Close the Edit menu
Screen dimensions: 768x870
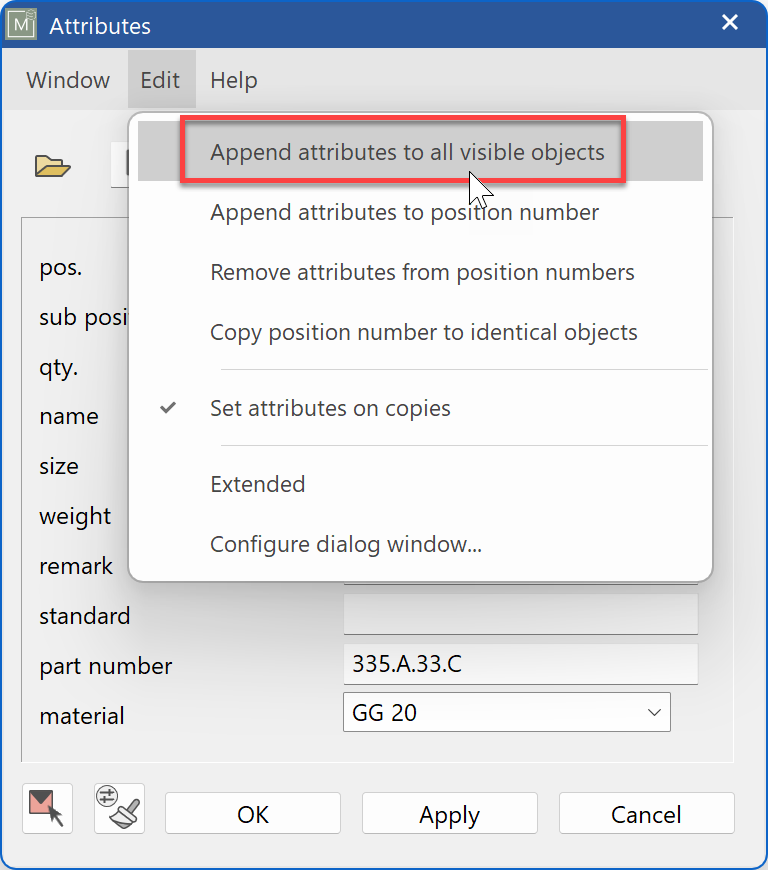coord(160,80)
